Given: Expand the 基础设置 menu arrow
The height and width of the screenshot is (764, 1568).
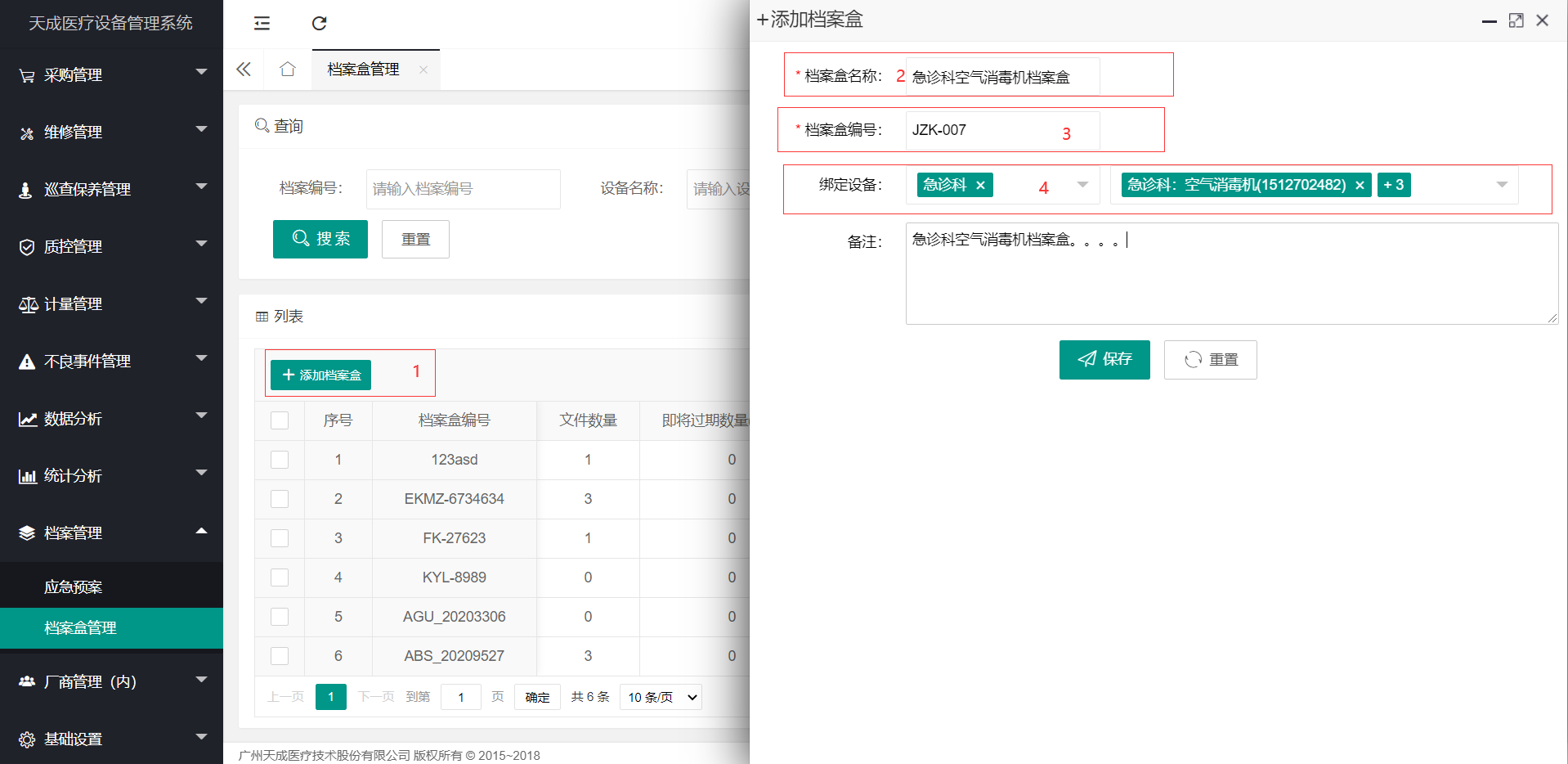Looking at the screenshot, I should [x=201, y=736].
